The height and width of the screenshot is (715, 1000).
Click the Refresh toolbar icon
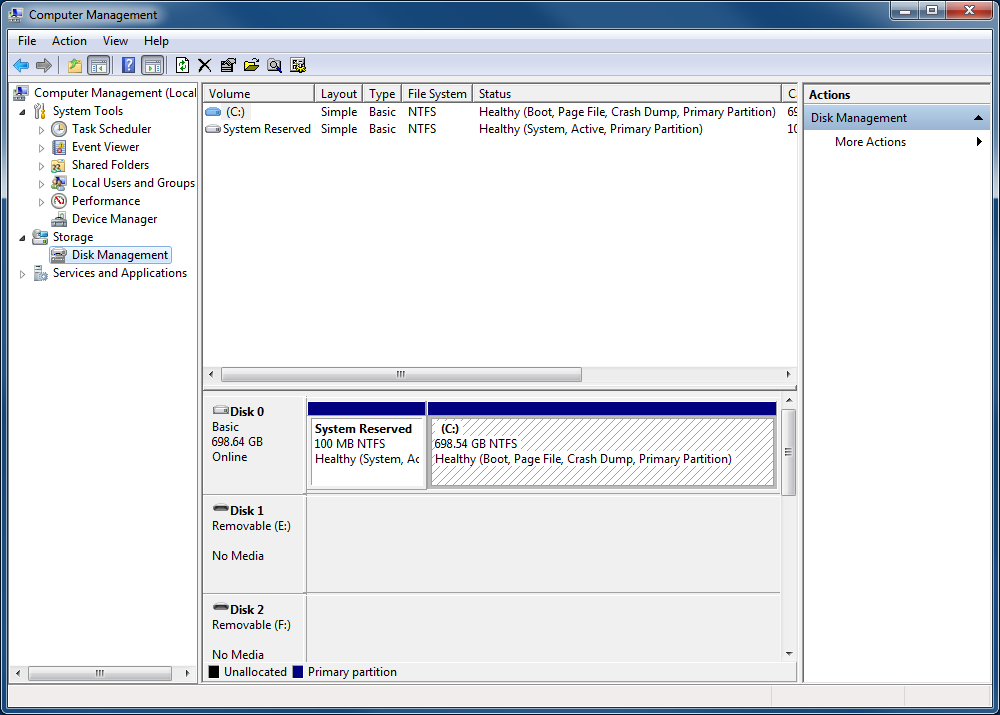(182, 65)
